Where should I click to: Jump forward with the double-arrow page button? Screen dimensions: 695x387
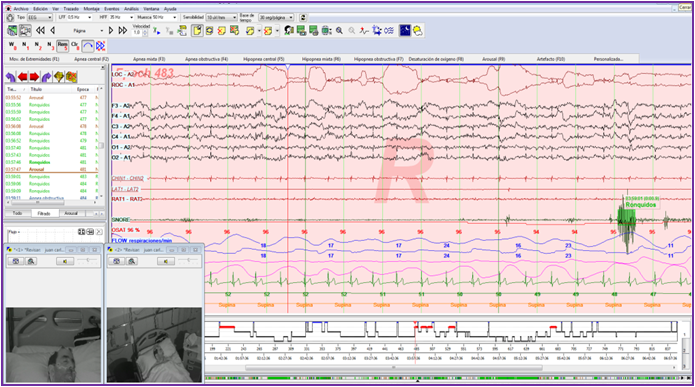coord(123,30)
